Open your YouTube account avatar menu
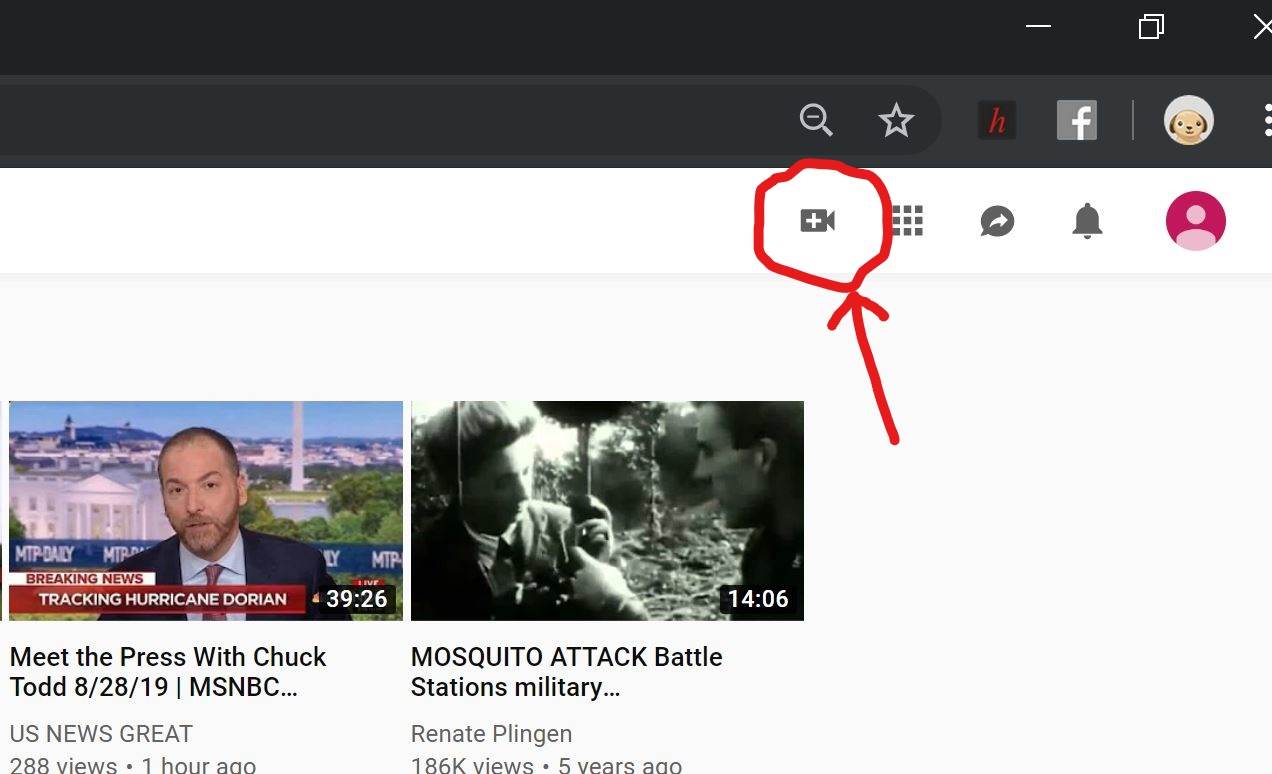 (x=1196, y=220)
